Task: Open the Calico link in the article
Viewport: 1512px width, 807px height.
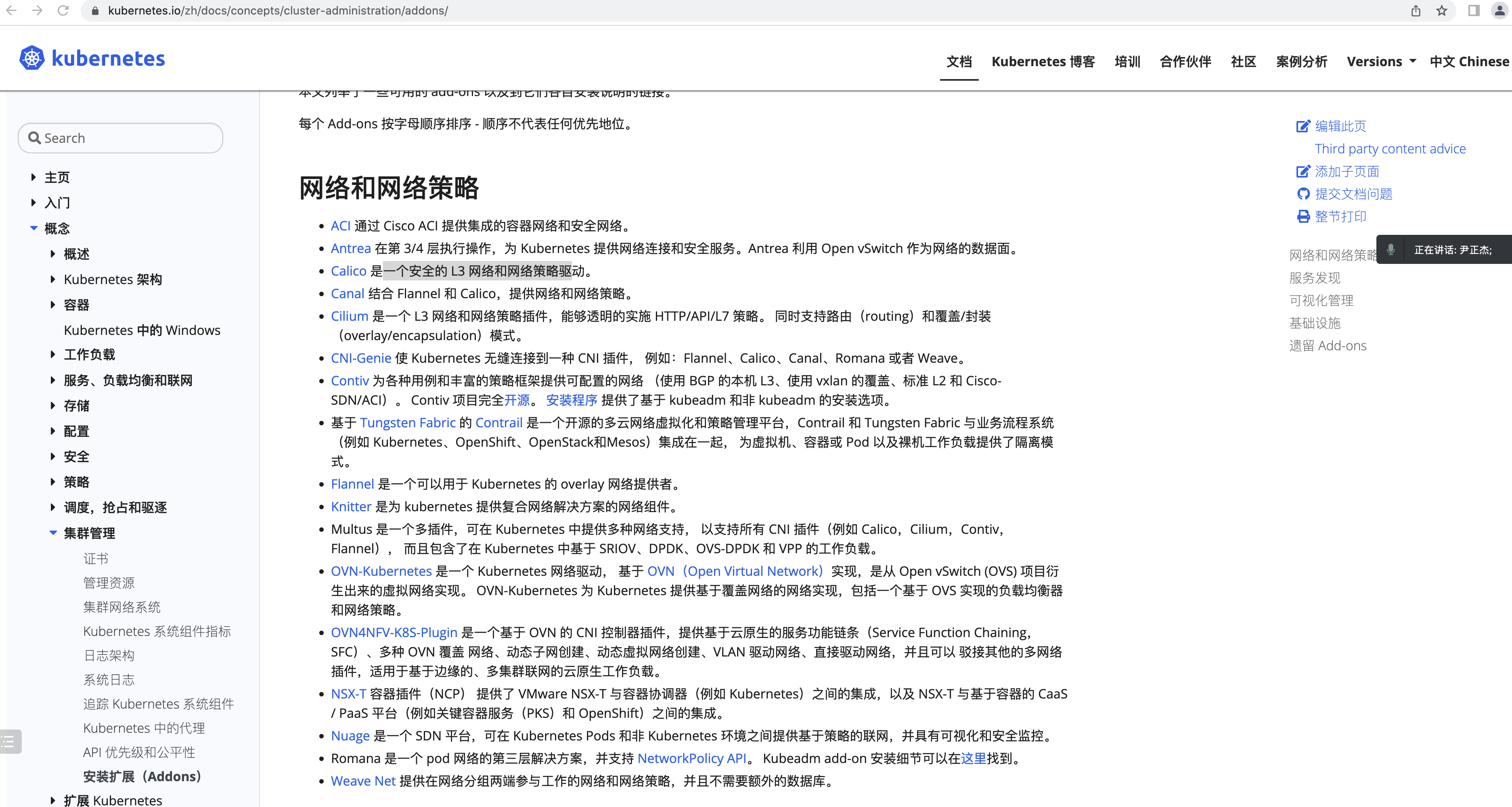Action: 348,271
